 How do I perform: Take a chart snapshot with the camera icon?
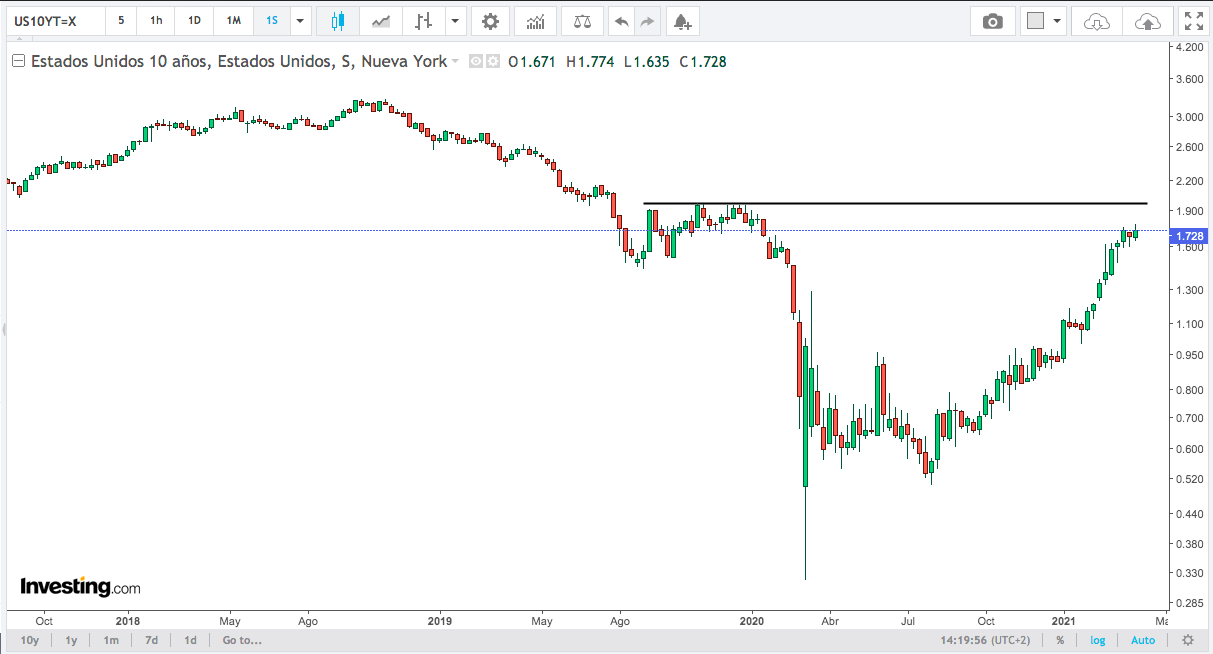[x=992, y=21]
